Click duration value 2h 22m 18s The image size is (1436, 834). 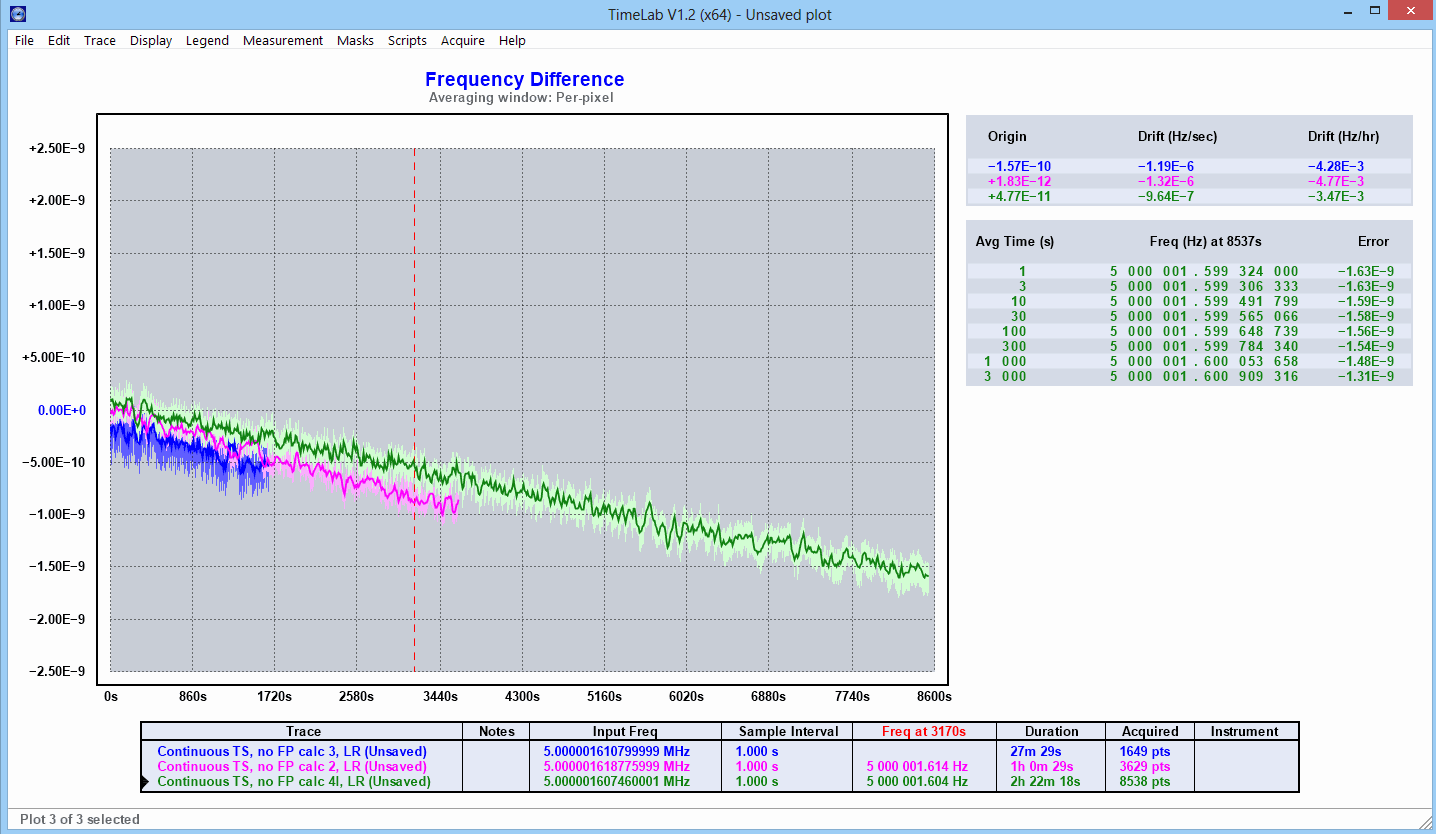point(1045,781)
